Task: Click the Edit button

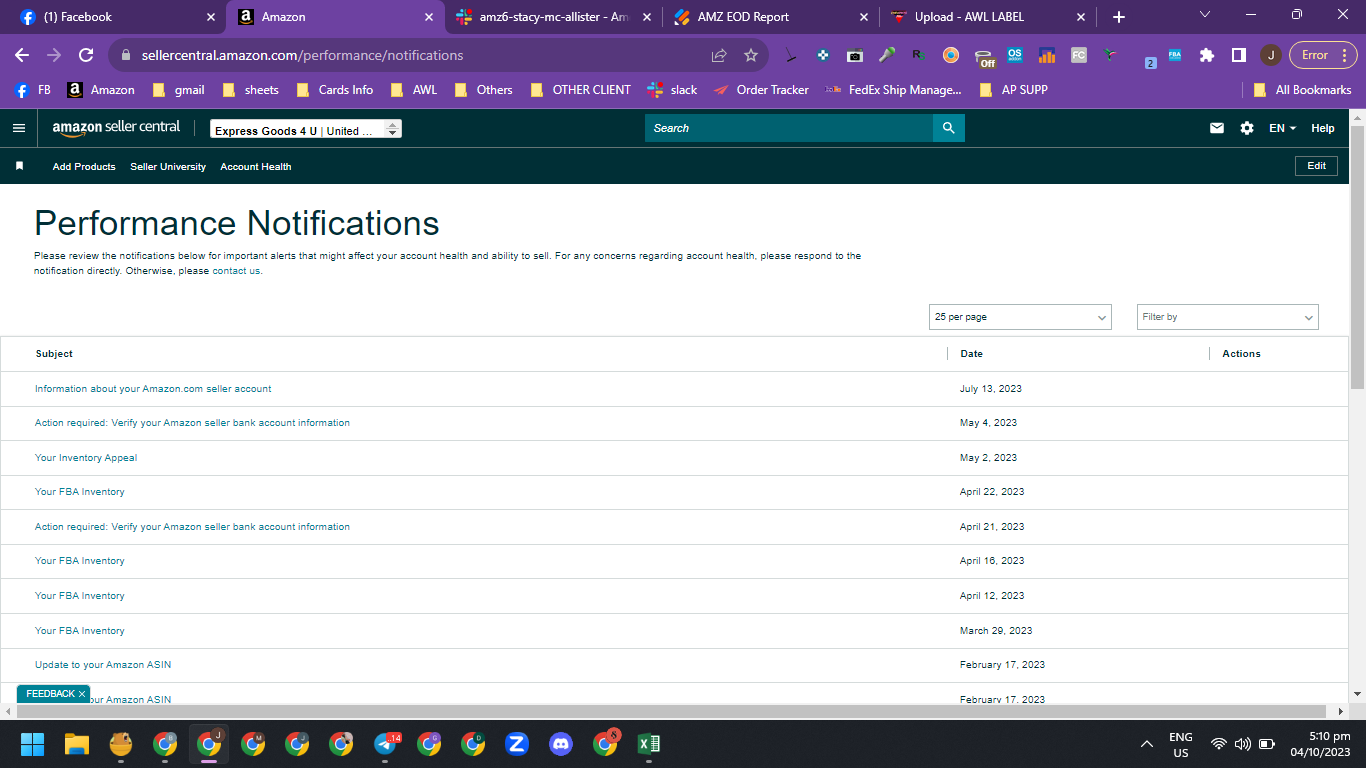Action: (1316, 166)
